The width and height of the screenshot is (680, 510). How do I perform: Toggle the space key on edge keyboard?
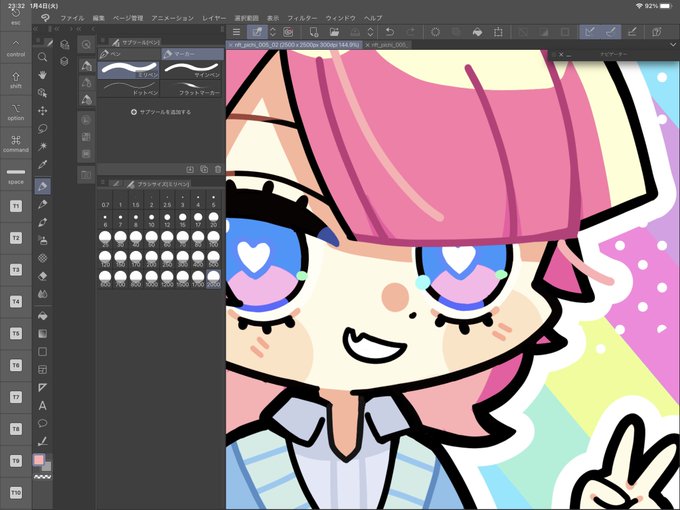point(16,176)
